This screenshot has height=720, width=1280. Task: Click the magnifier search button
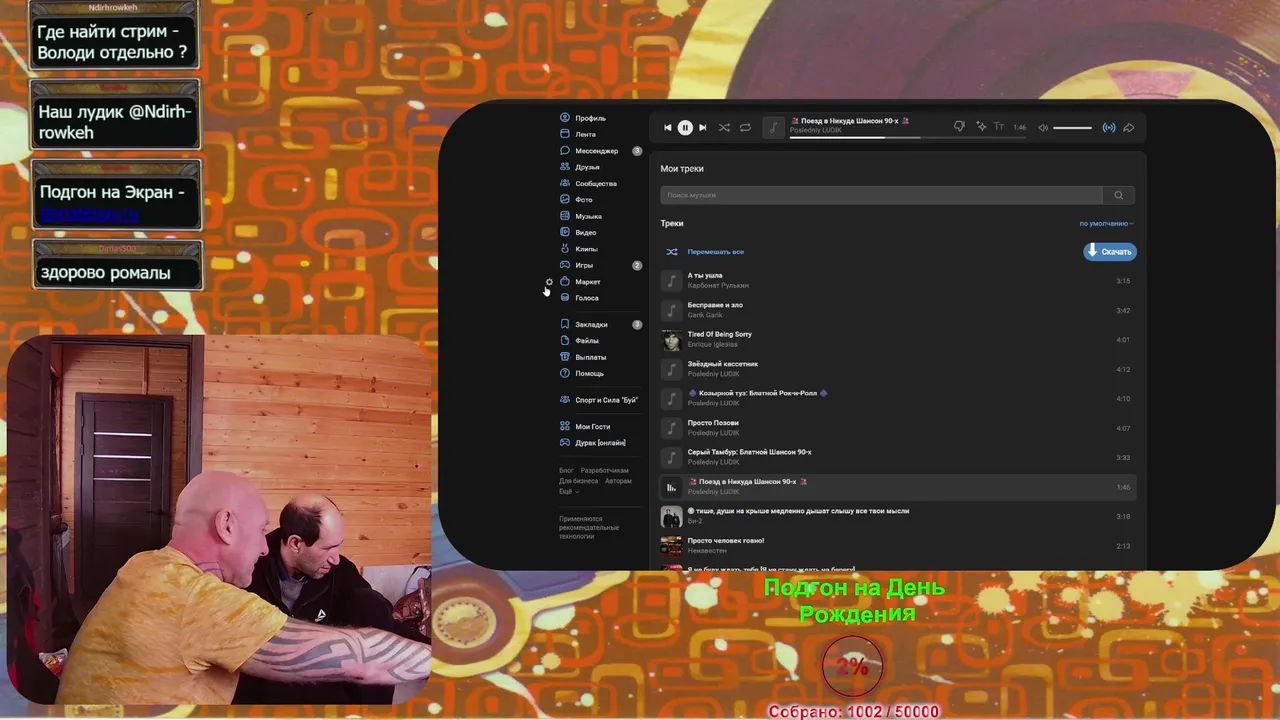click(x=1119, y=195)
